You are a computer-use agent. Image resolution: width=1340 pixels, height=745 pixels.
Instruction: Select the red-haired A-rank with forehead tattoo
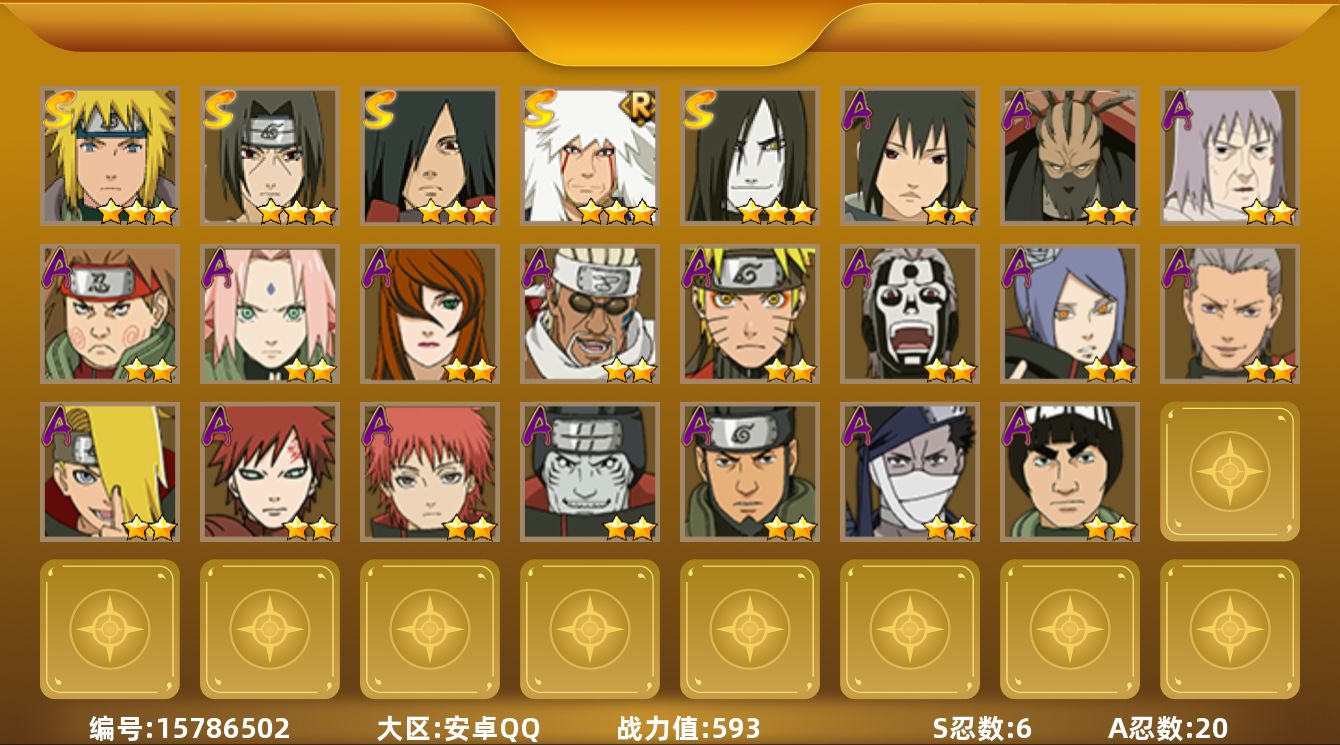coord(269,472)
